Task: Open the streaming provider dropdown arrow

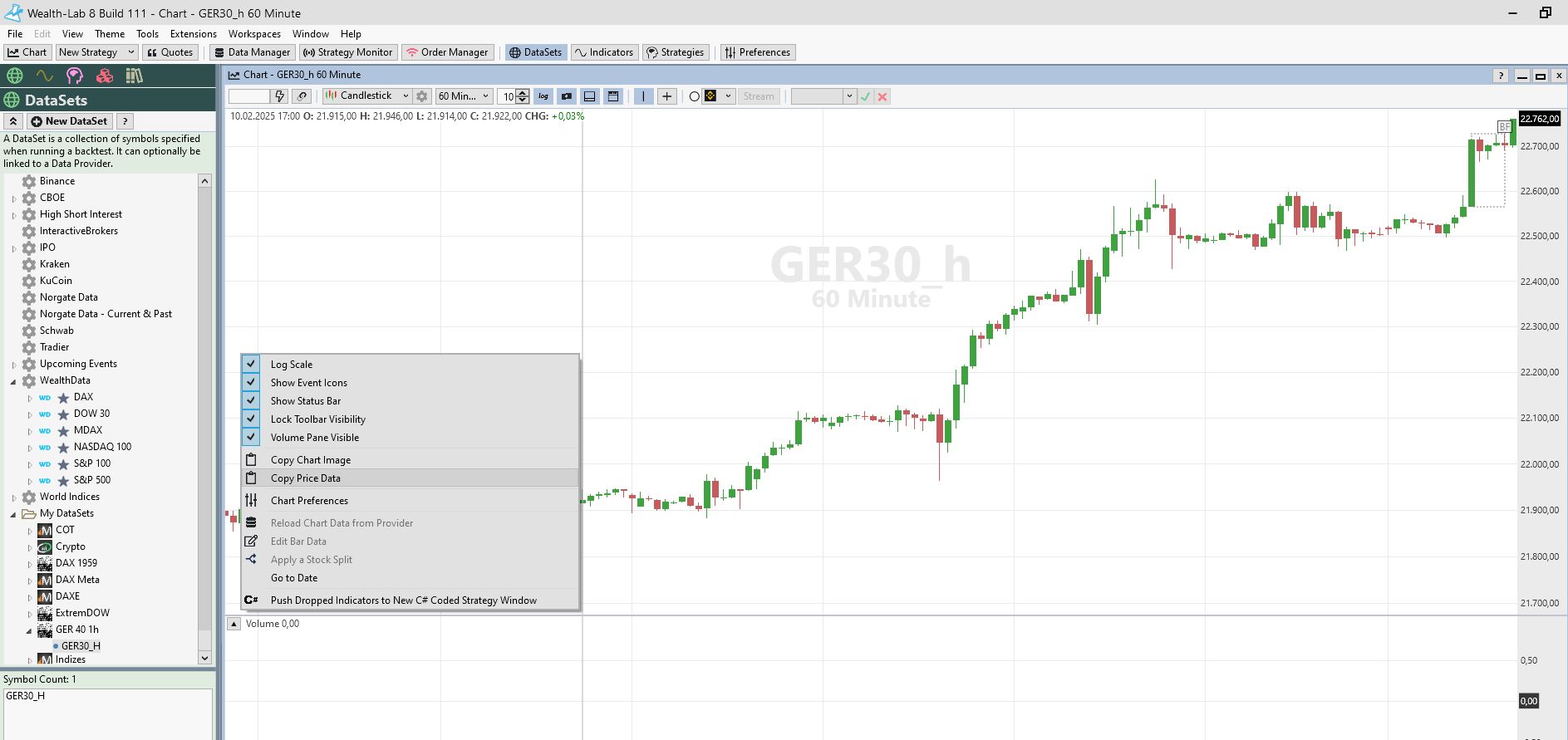Action: 728,96
